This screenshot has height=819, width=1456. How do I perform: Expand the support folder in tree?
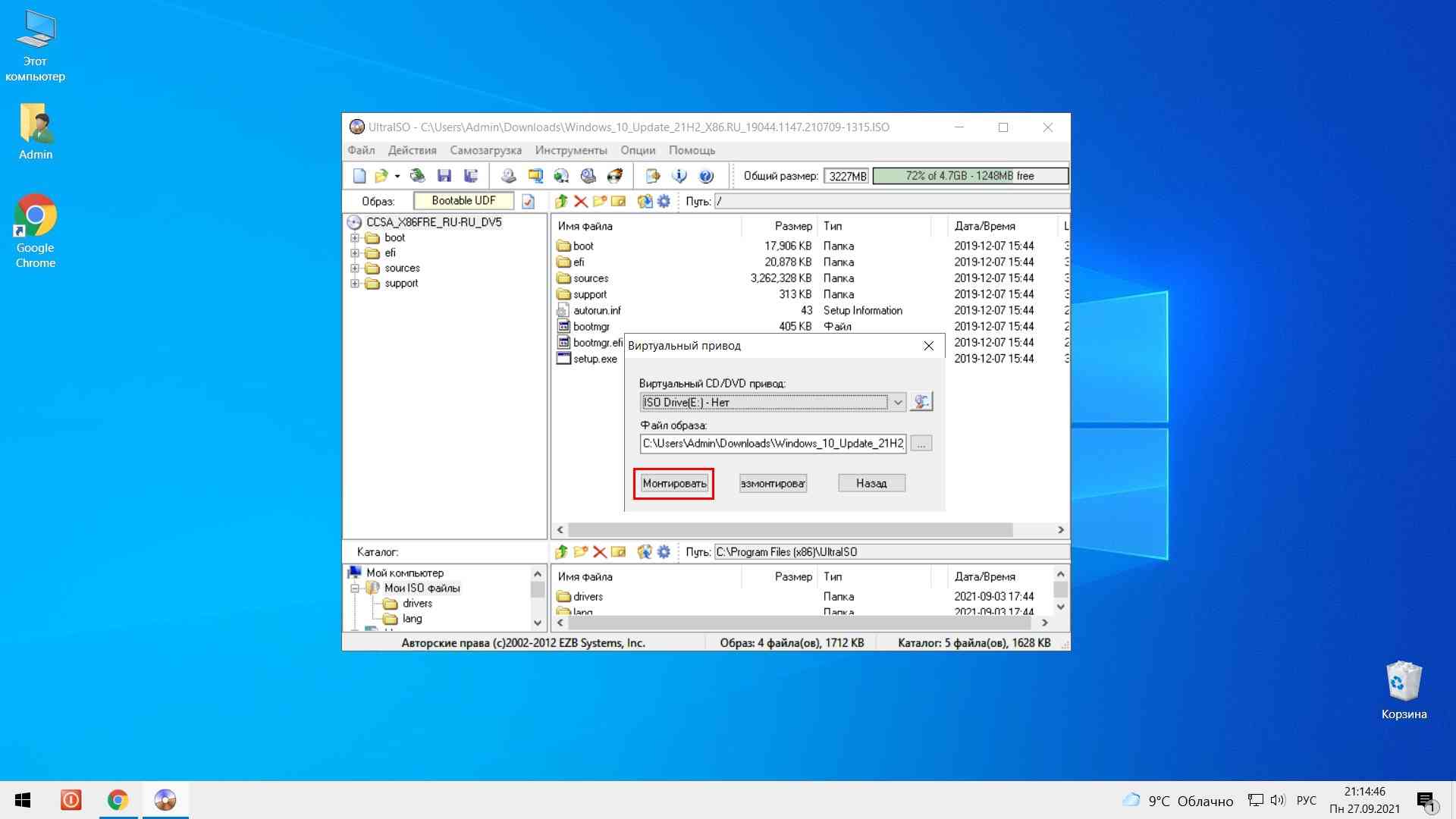[x=354, y=284]
